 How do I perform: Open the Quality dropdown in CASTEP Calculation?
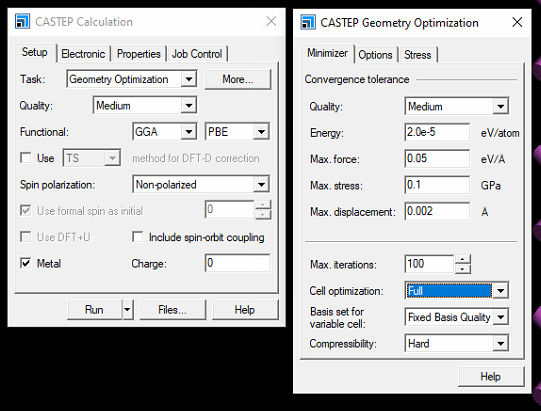click(x=145, y=106)
